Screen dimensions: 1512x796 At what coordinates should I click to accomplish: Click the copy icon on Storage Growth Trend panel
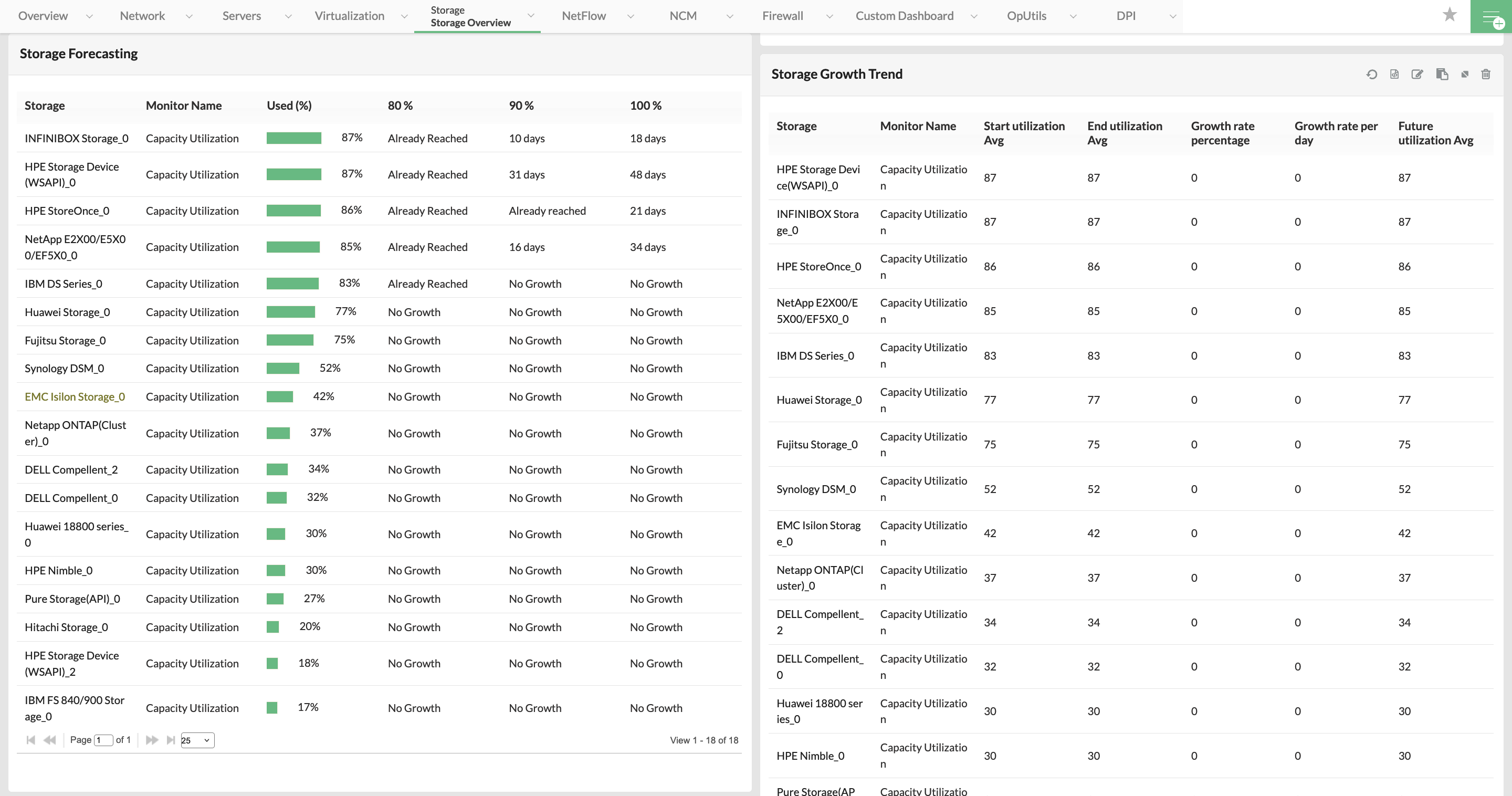click(1442, 74)
